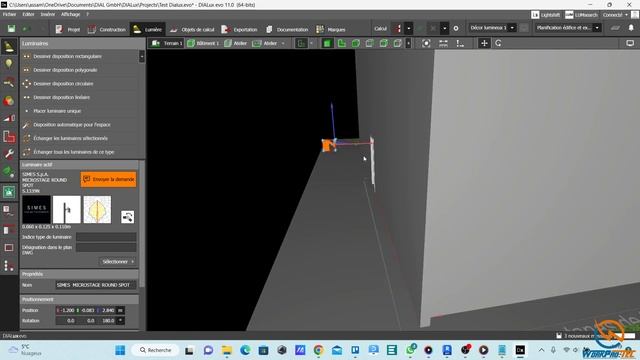This screenshot has height=360, width=640.
Task: Open the Connecté account dropdown
Action: click(616, 15)
